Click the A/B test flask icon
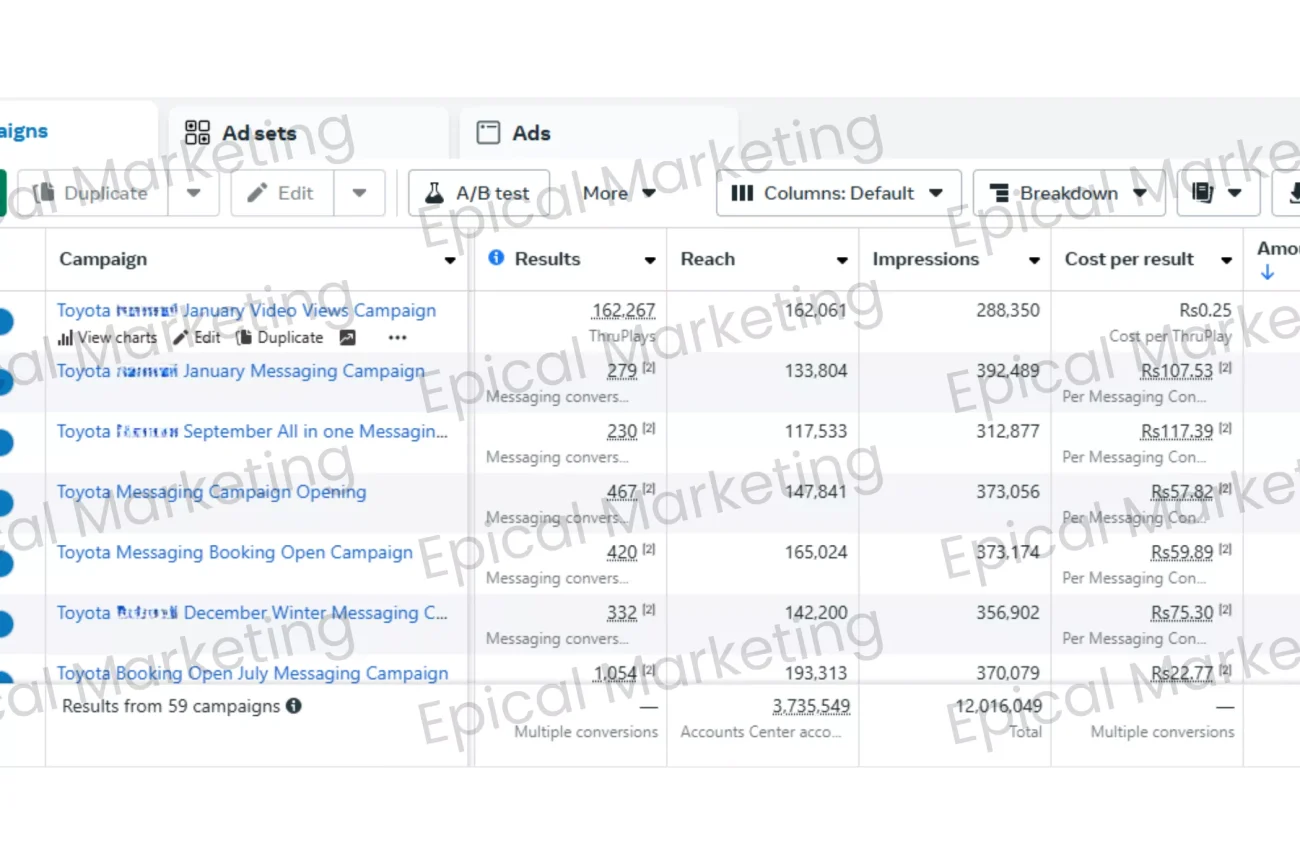The image size is (1300, 867). tap(433, 193)
